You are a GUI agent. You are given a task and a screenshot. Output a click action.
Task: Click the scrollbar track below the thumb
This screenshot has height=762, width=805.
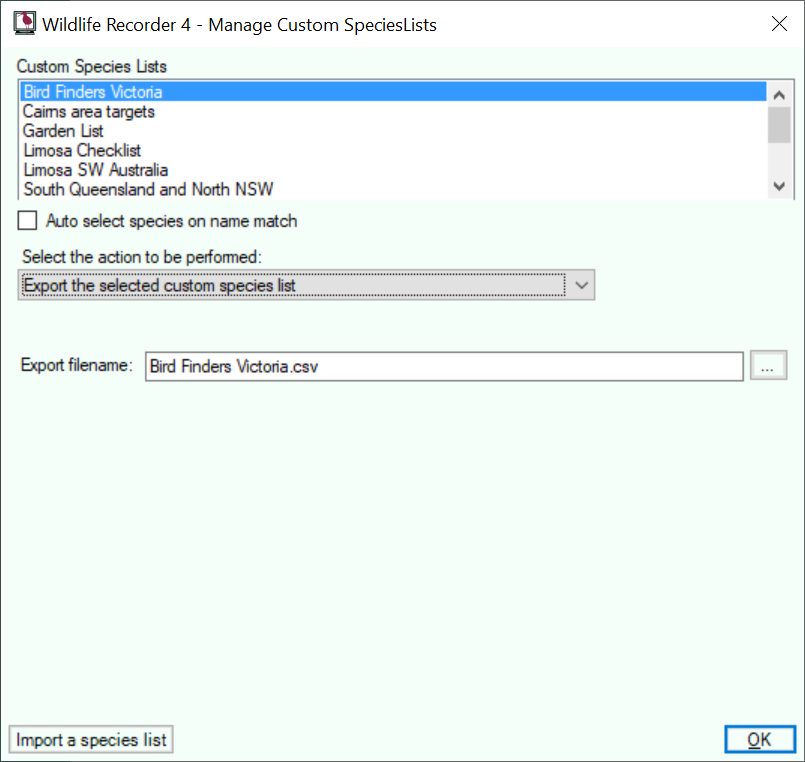click(779, 159)
